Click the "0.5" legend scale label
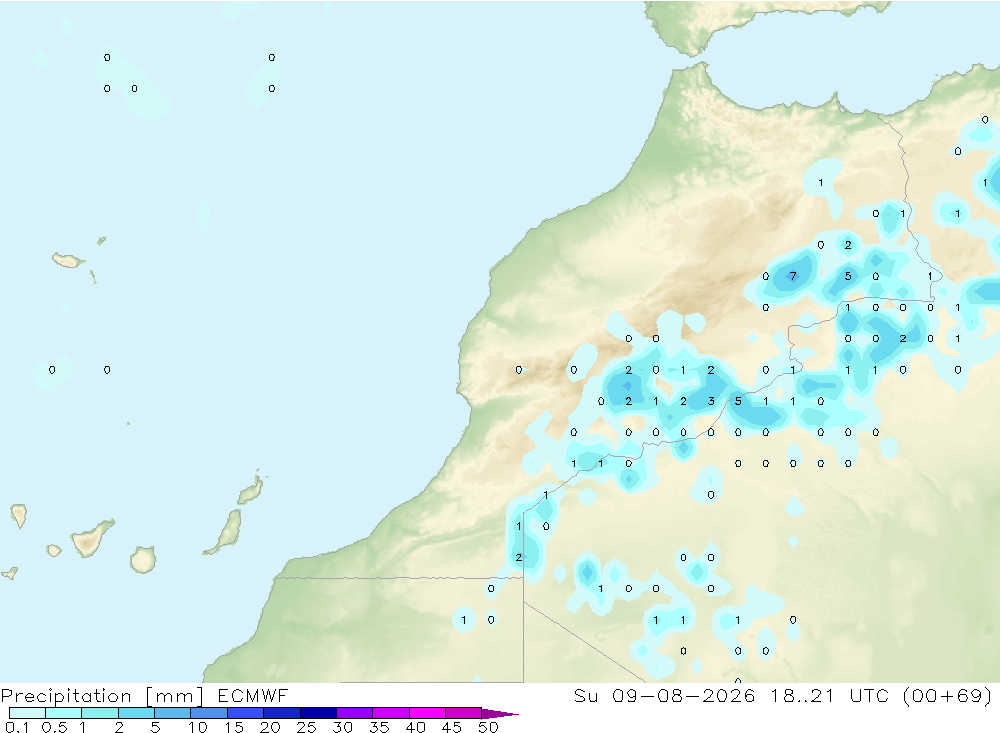1000x733 pixels. [54, 727]
